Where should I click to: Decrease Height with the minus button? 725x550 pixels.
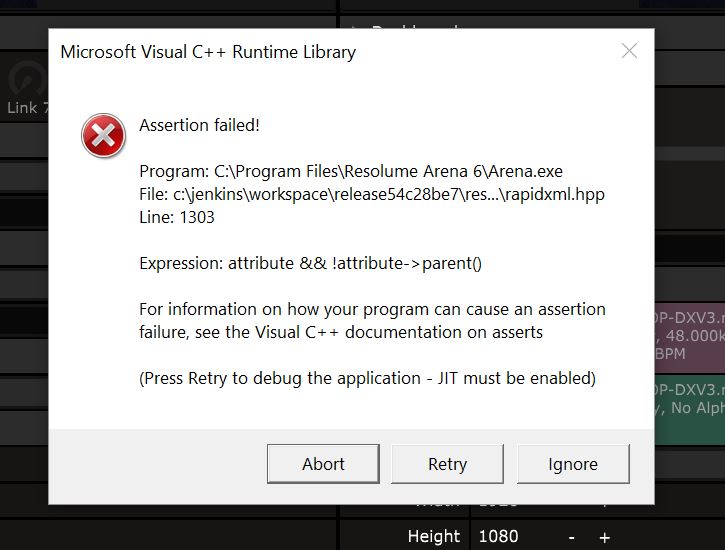[572, 537]
